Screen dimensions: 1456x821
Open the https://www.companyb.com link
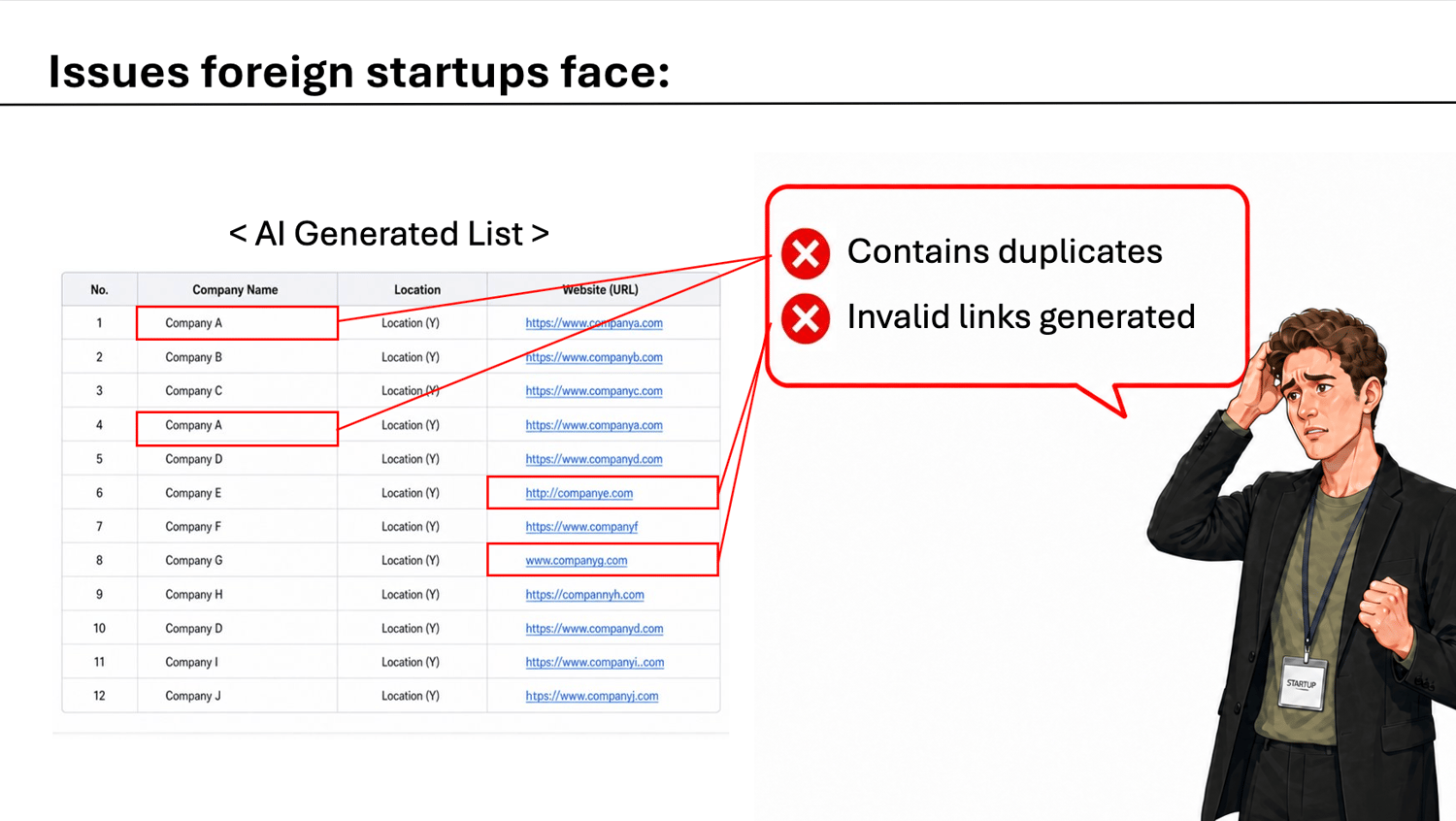point(594,357)
